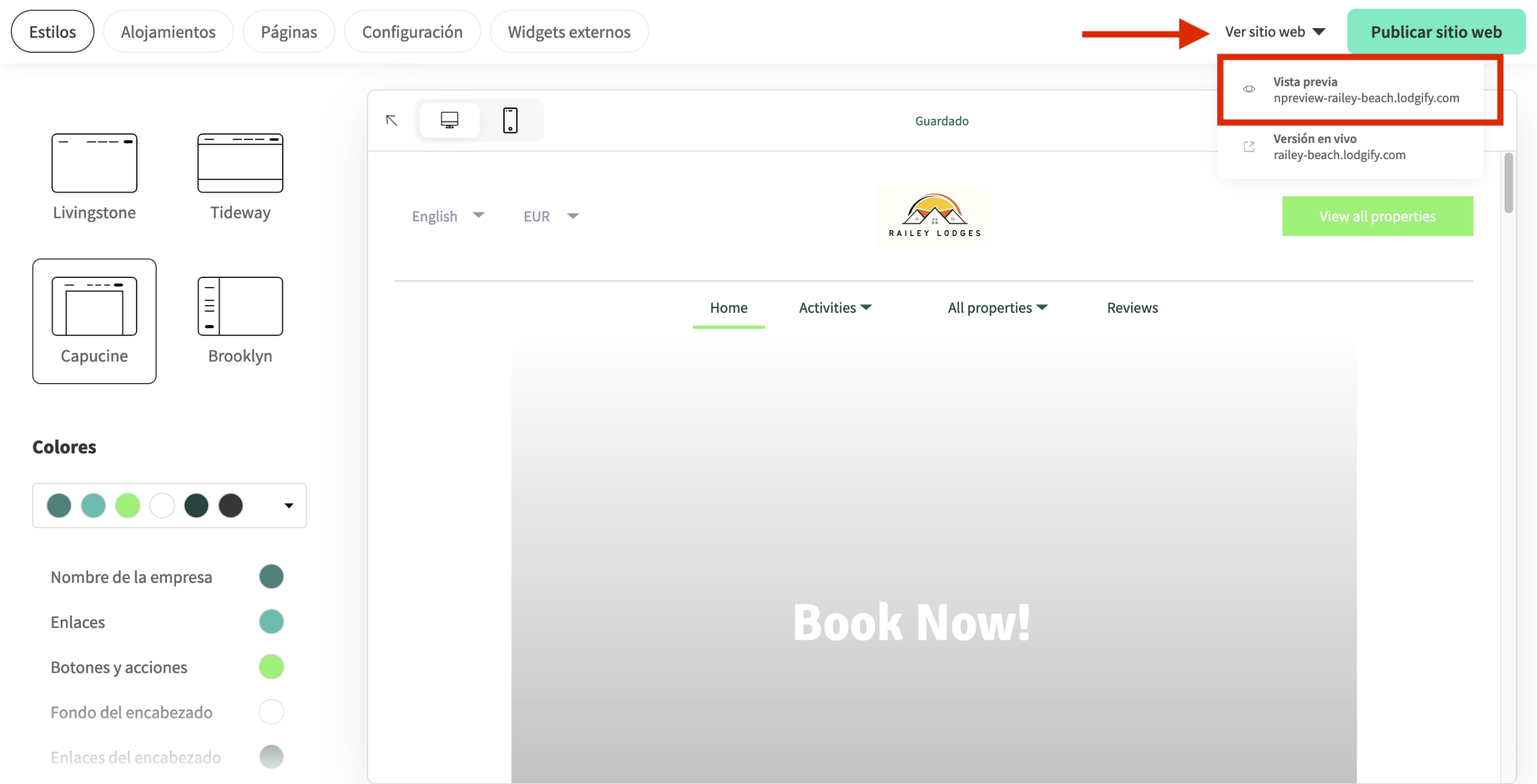Screen dimensions: 1537x784
Task: Open the Ver sitio web menu
Action: pyautogui.click(x=1274, y=31)
